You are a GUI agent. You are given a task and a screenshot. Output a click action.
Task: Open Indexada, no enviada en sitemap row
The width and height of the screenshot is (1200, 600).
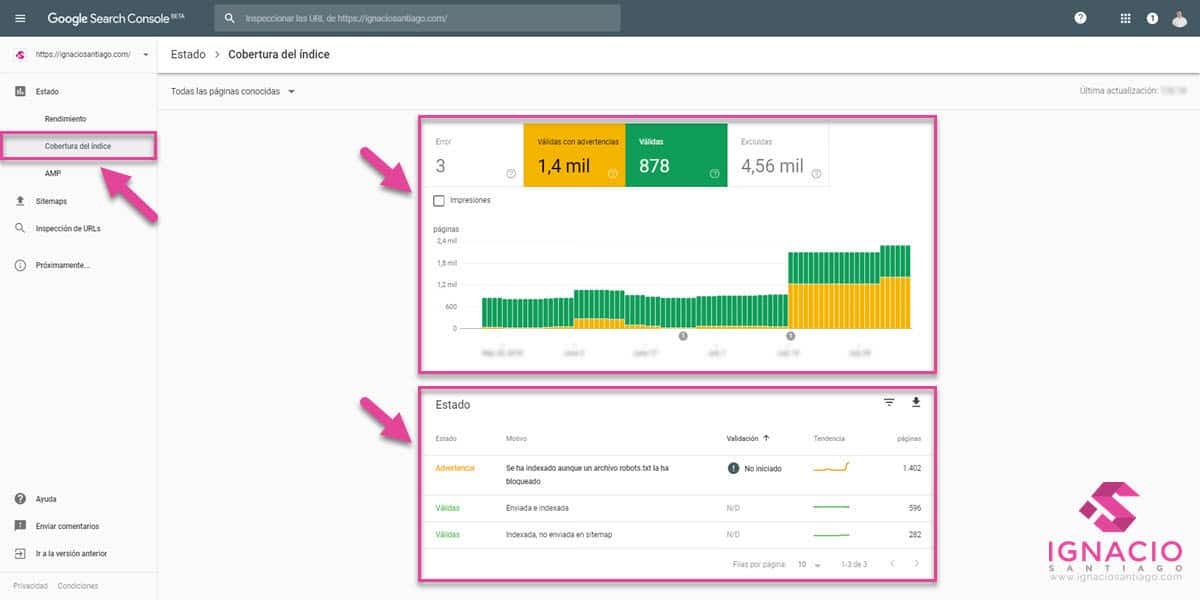(x=678, y=534)
